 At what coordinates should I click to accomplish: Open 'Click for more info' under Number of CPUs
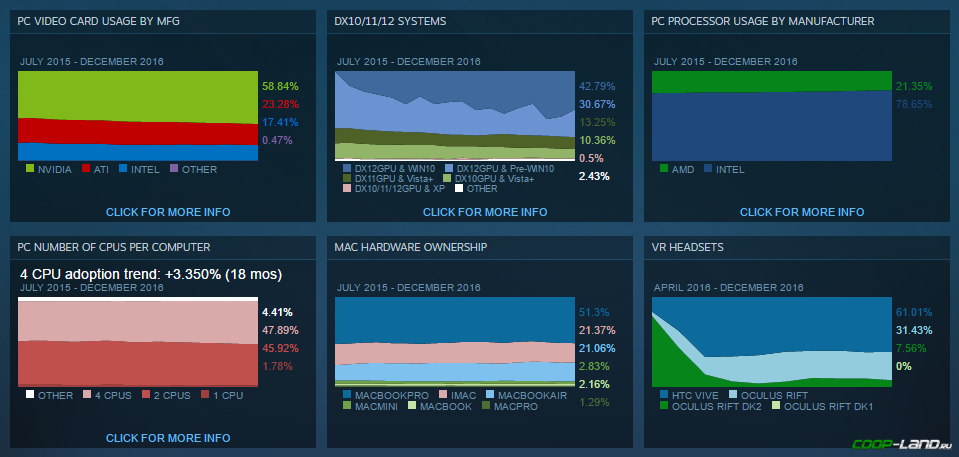point(168,438)
